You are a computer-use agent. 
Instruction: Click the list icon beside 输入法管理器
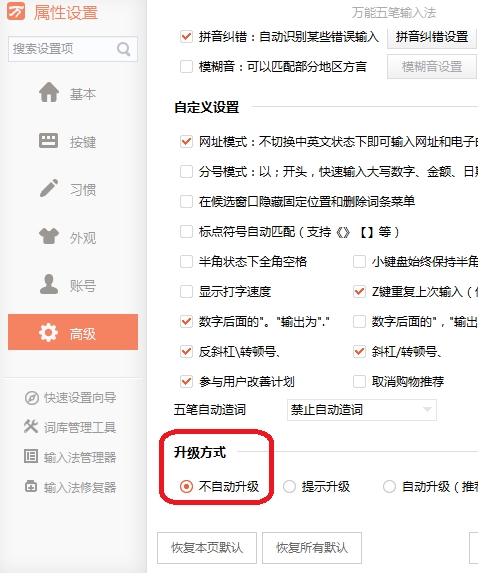click(x=31, y=456)
